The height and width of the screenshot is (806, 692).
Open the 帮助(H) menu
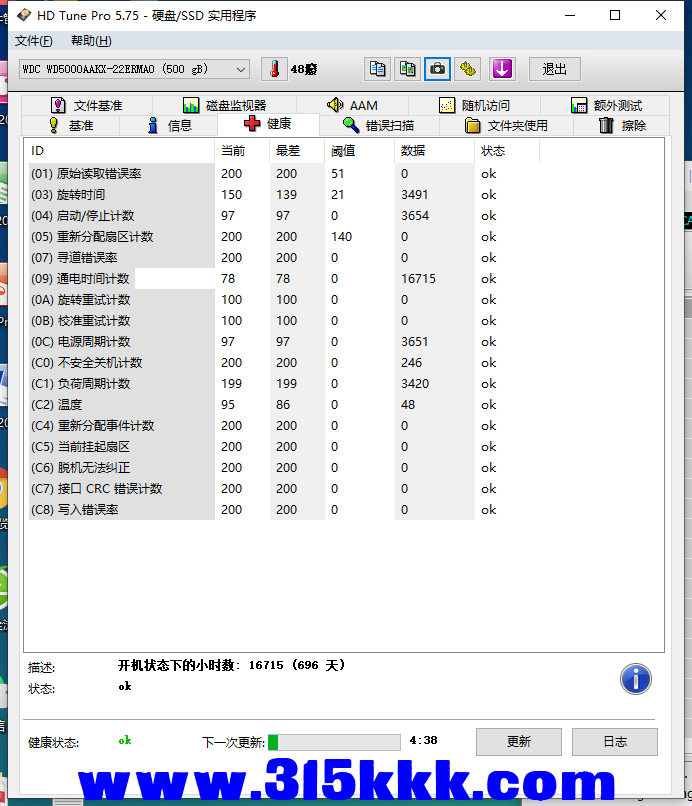91,41
